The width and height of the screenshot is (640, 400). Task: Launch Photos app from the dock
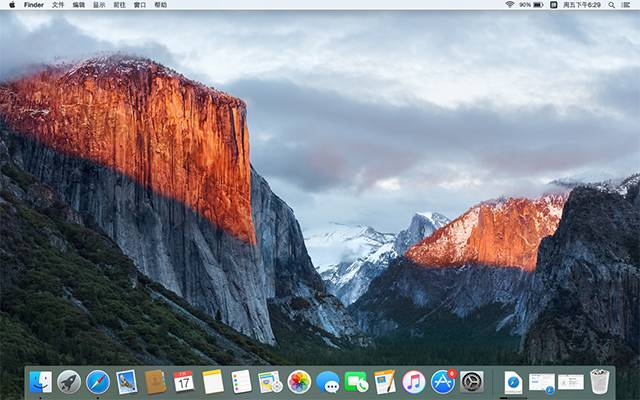pyautogui.click(x=299, y=381)
